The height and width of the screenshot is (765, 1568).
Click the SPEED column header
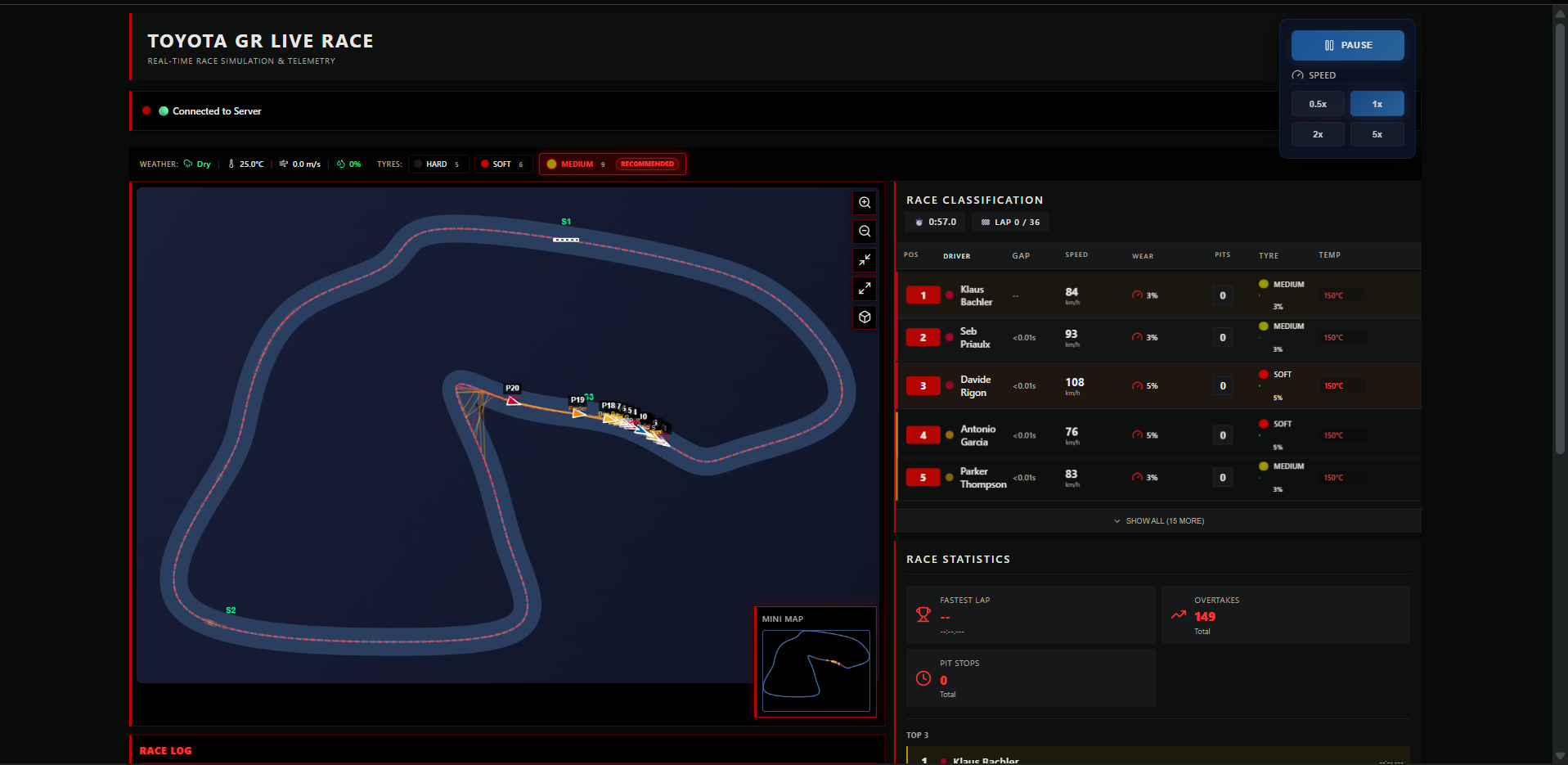click(1076, 255)
